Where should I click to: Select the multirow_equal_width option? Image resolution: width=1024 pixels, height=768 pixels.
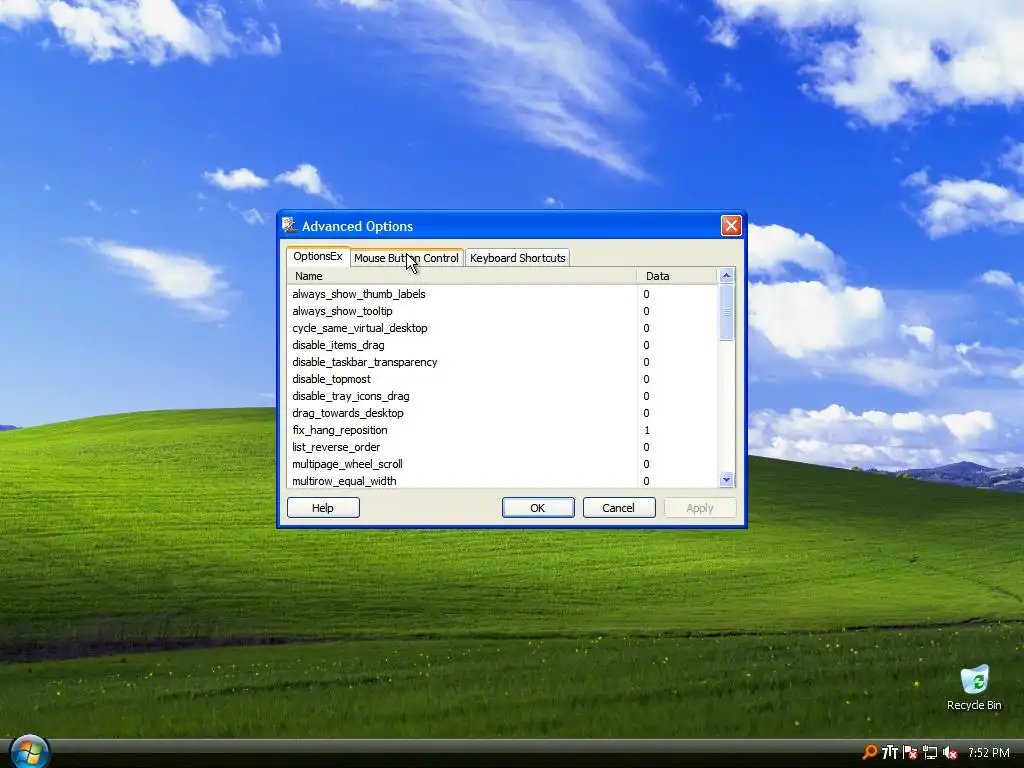pyautogui.click(x=502, y=480)
